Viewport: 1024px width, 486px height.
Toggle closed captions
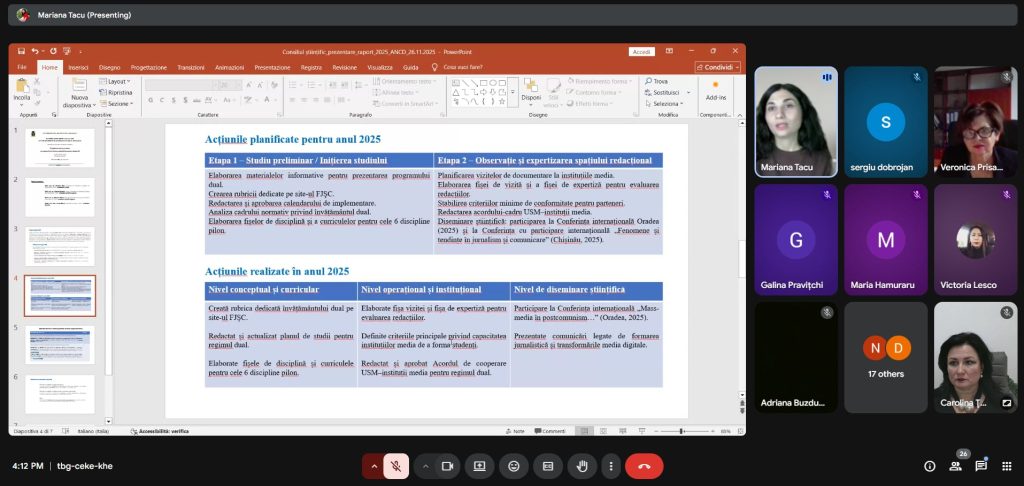(548, 466)
